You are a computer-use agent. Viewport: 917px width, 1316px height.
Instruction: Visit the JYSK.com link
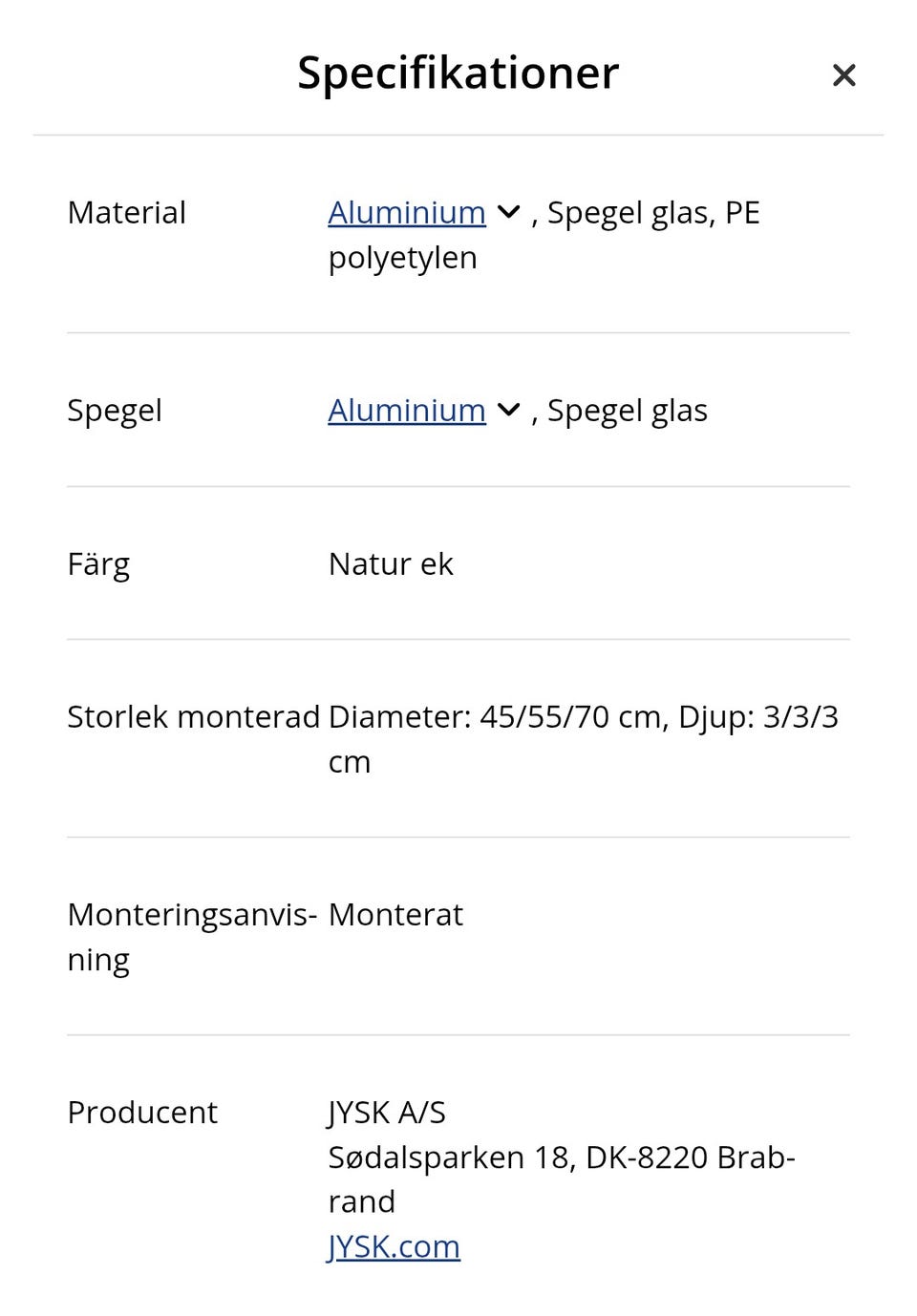pos(394,1246)
